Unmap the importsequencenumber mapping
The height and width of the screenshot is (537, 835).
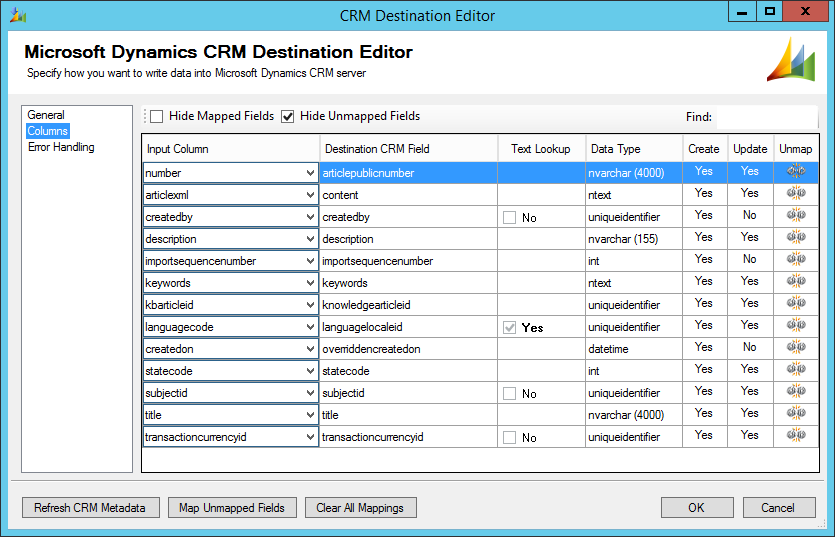click(x=796, y=259)
